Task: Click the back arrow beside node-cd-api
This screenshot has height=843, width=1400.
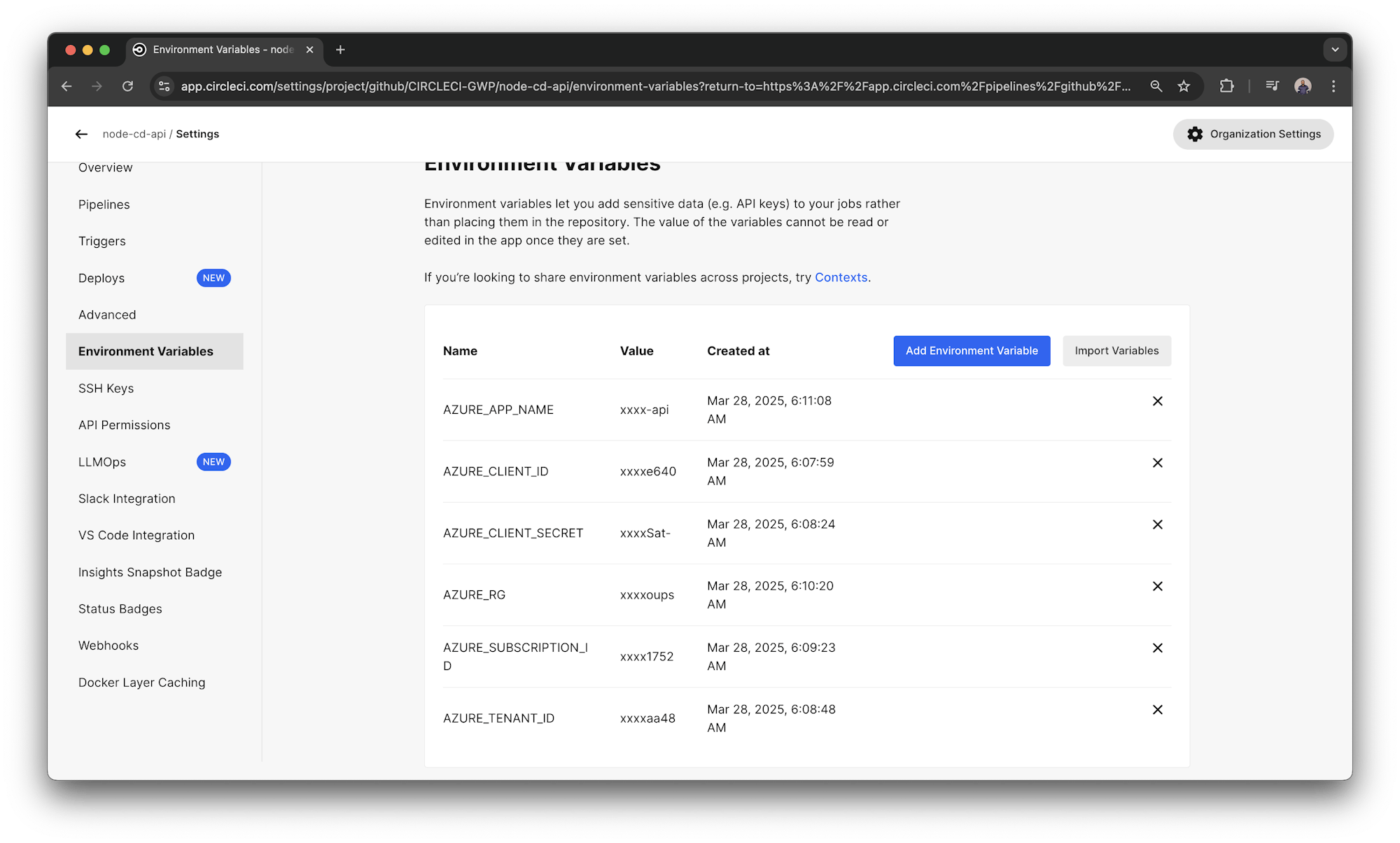Action: tap(81, 134)
